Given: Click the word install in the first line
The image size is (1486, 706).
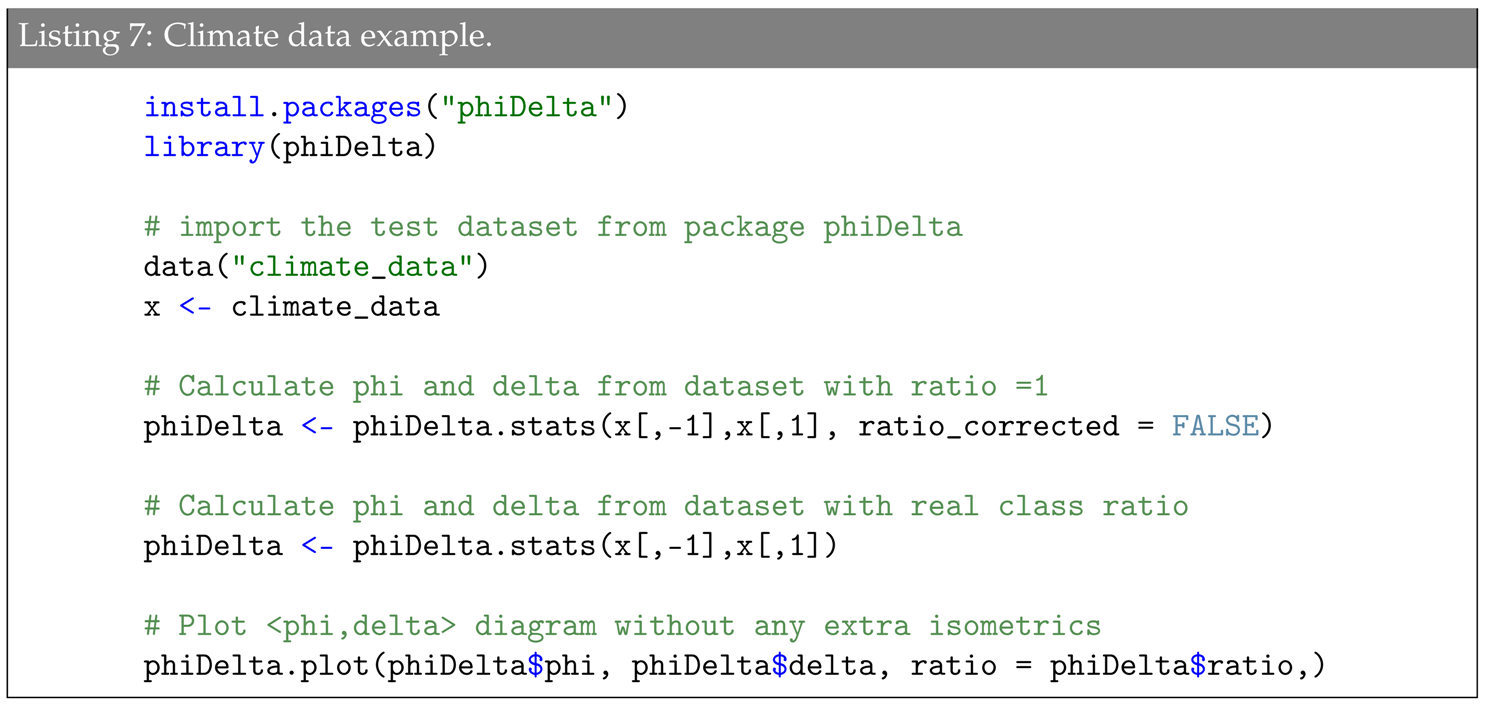Looking at the screenshot, I should pos(196,107).
